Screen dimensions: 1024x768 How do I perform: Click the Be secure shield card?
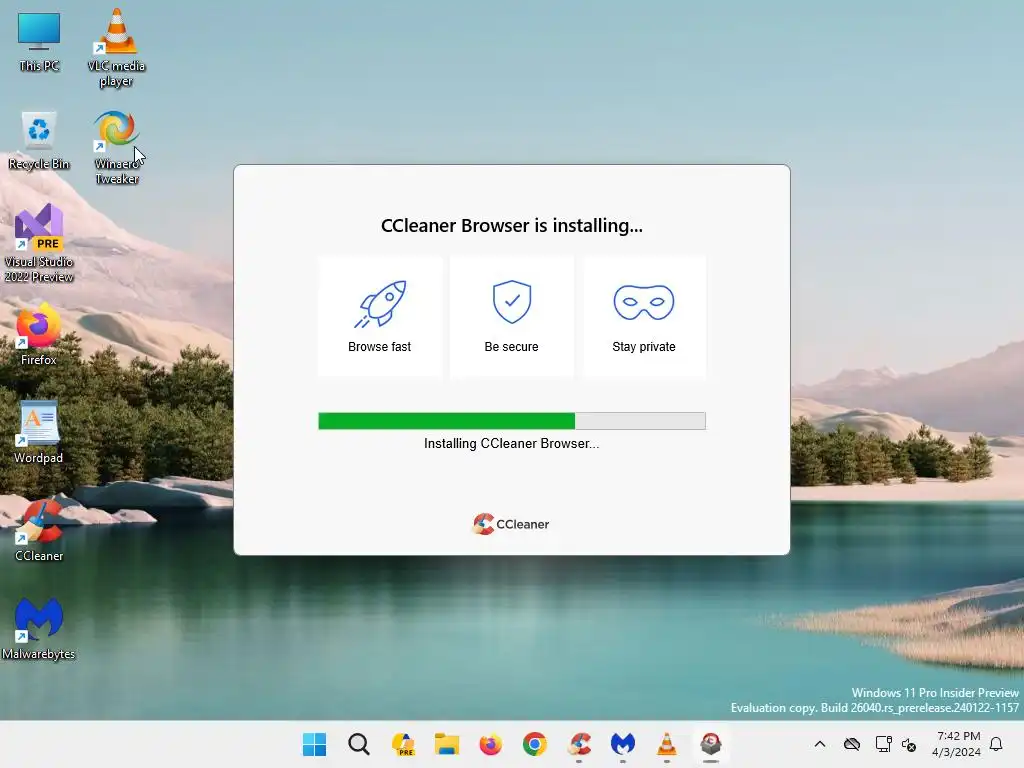(x=511, y=316)
